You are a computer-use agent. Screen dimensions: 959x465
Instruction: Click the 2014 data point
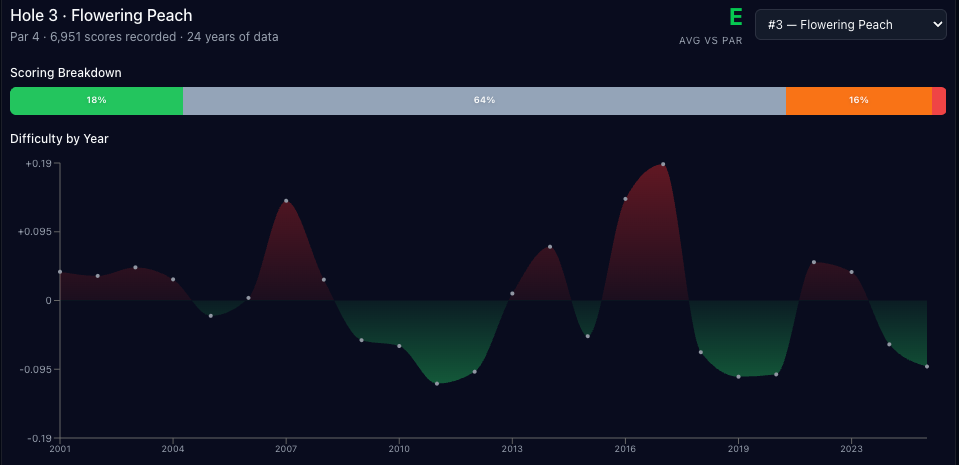550,247
